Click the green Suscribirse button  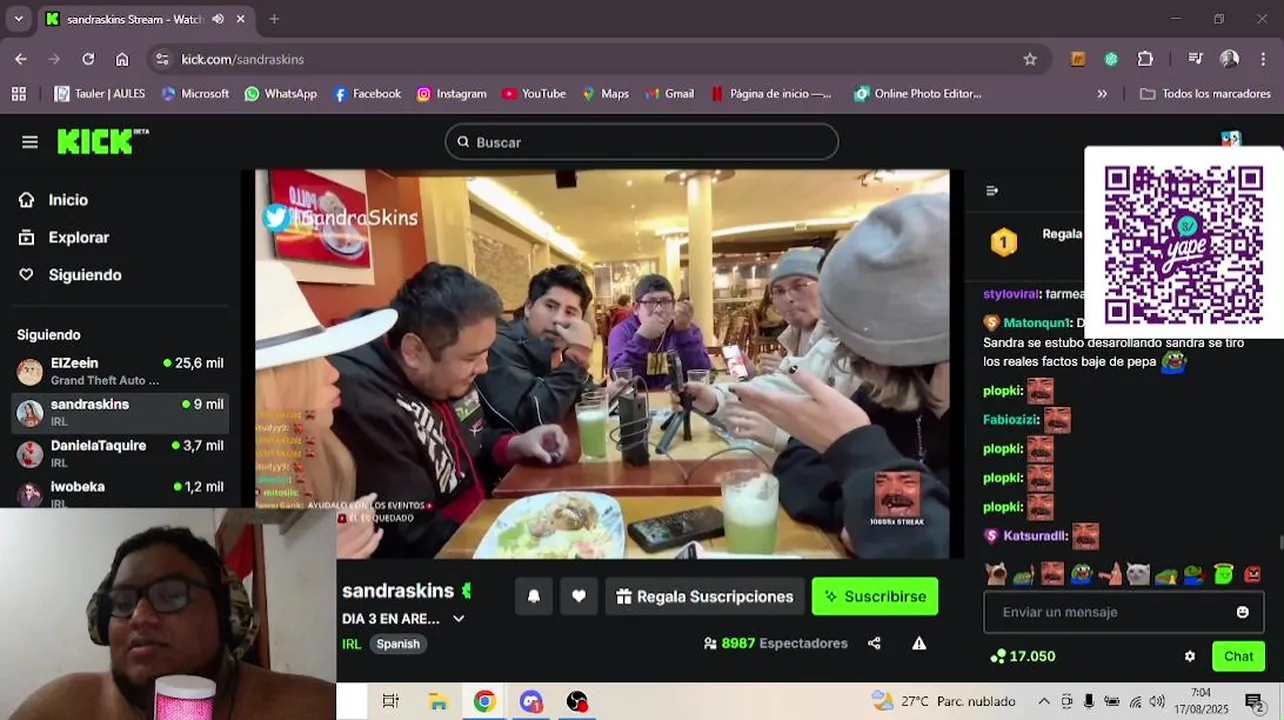click(875, 596)
